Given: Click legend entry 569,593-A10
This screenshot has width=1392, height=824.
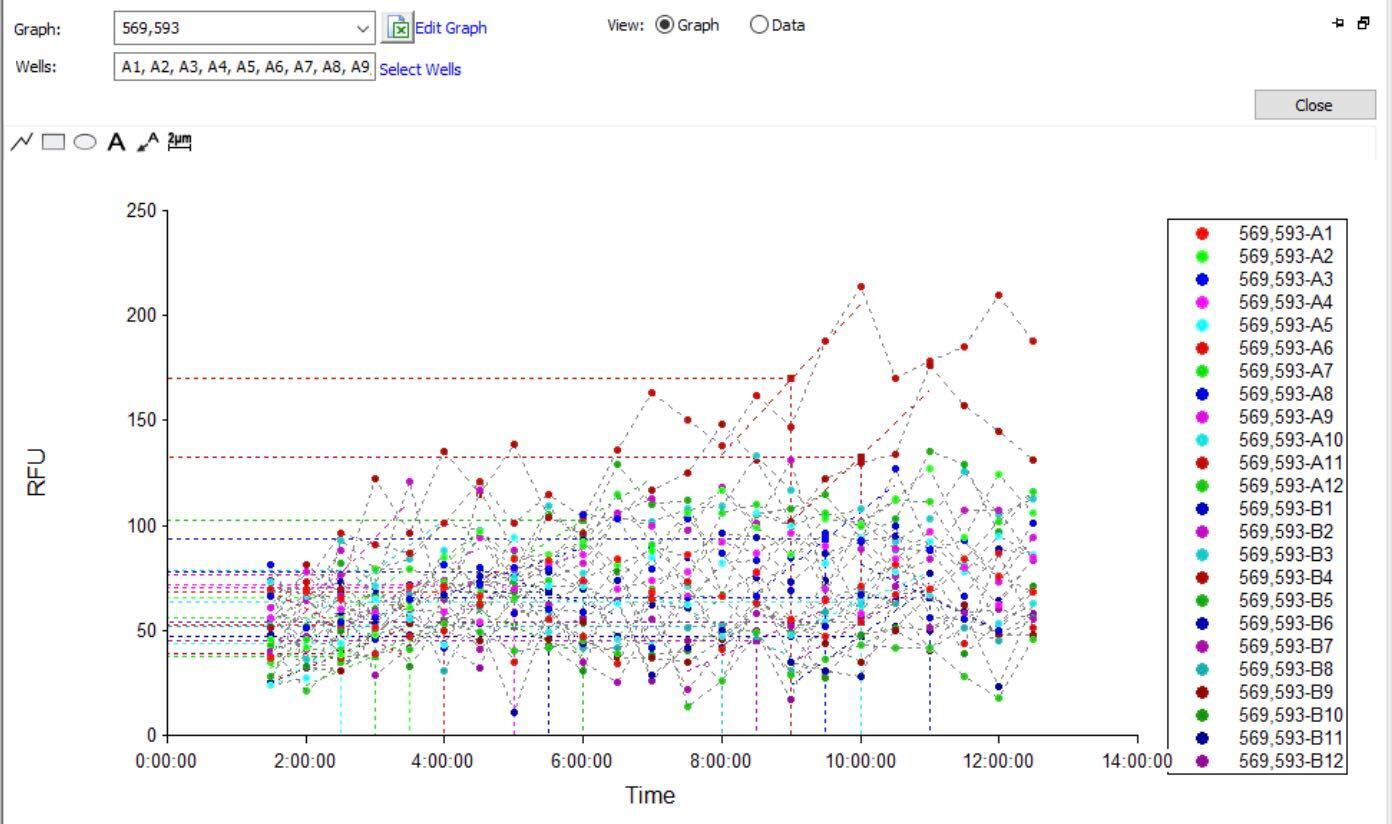Looking at the screenshot, I should tap(1291, 440).
